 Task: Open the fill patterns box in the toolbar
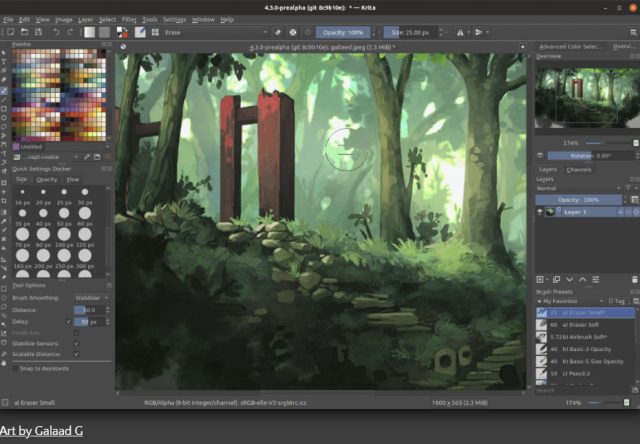104,32
